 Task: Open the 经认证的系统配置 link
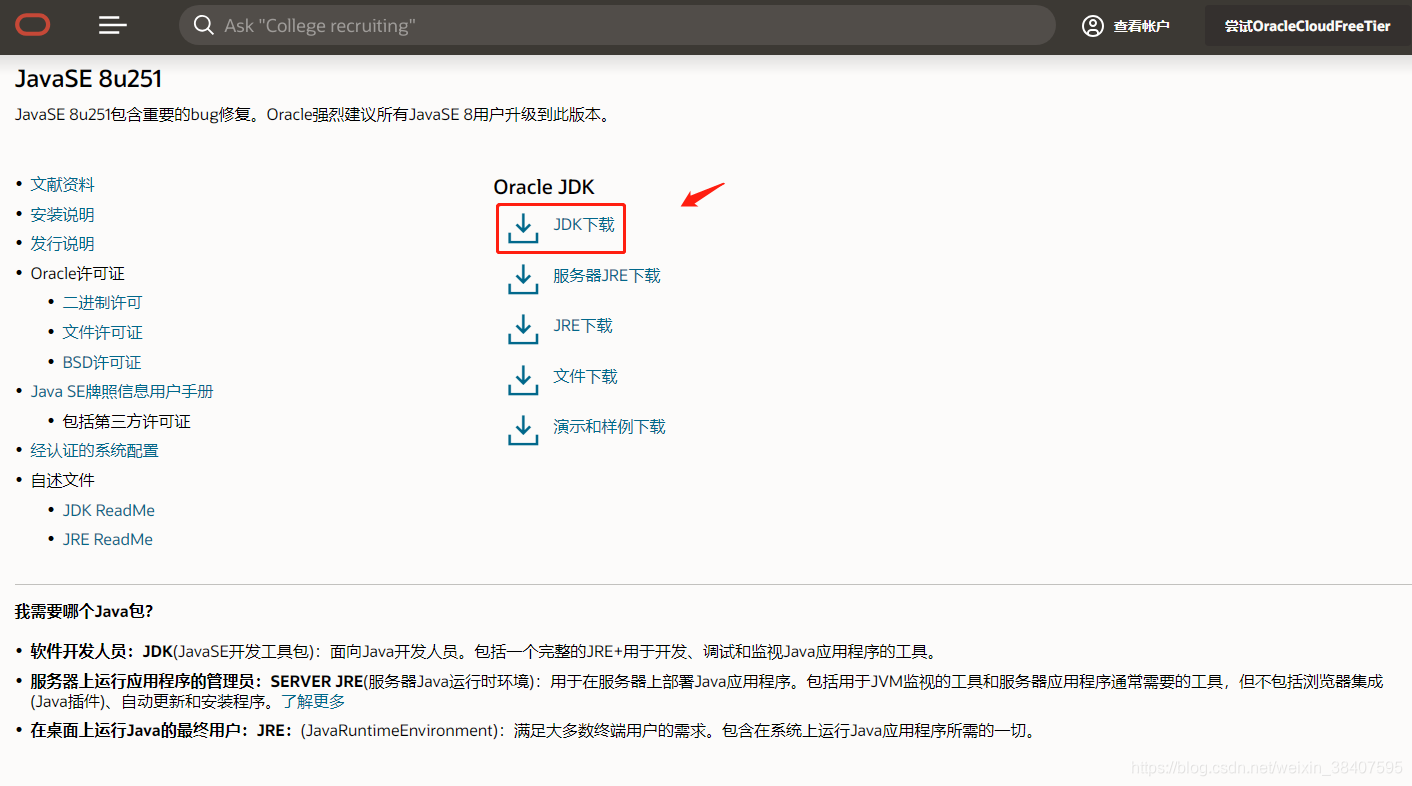[95, 450]
